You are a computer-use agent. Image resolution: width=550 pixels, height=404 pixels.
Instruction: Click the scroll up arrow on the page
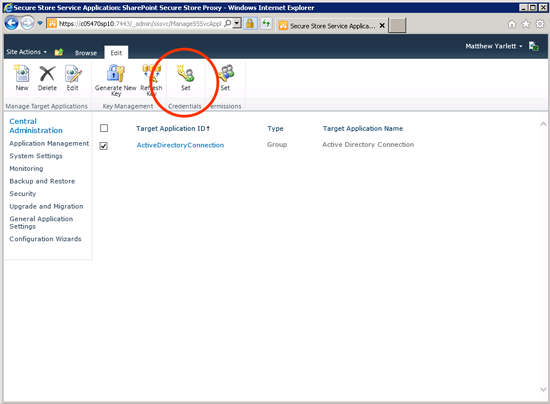(543, 124)
